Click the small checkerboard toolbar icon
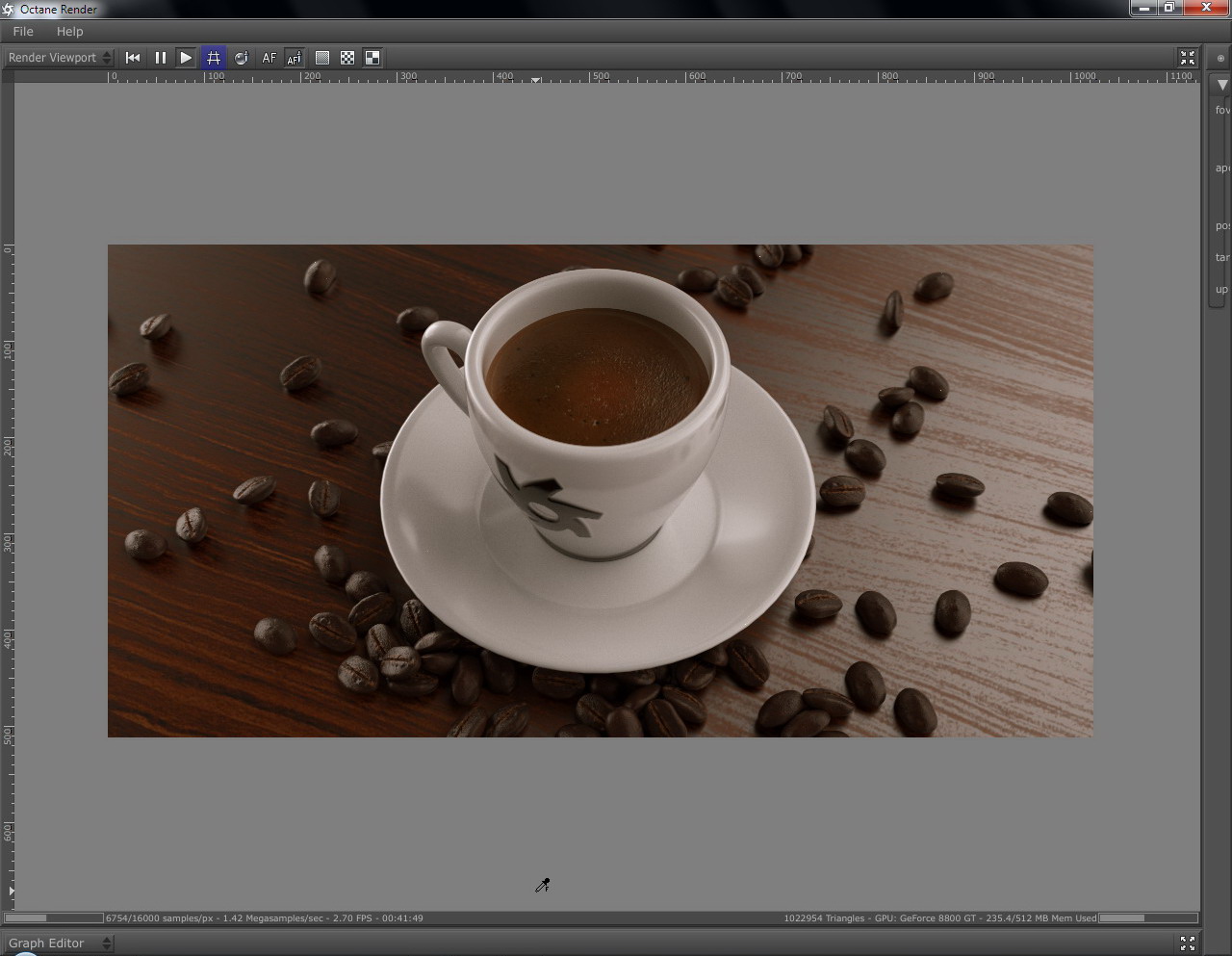This screenshot has width=1232, height=956. click(347, 58)
